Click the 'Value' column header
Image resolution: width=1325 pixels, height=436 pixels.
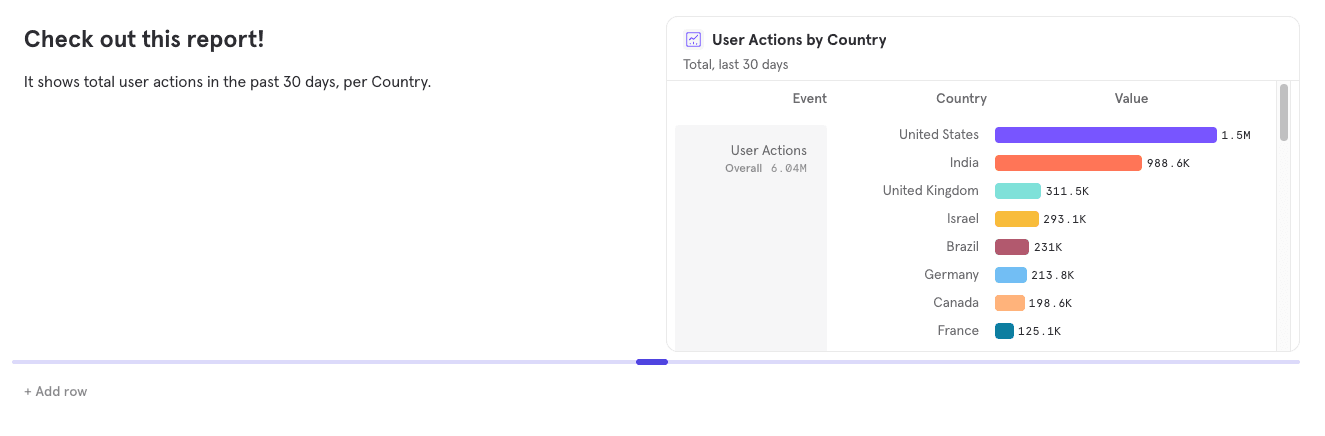tap(1131, 99)
